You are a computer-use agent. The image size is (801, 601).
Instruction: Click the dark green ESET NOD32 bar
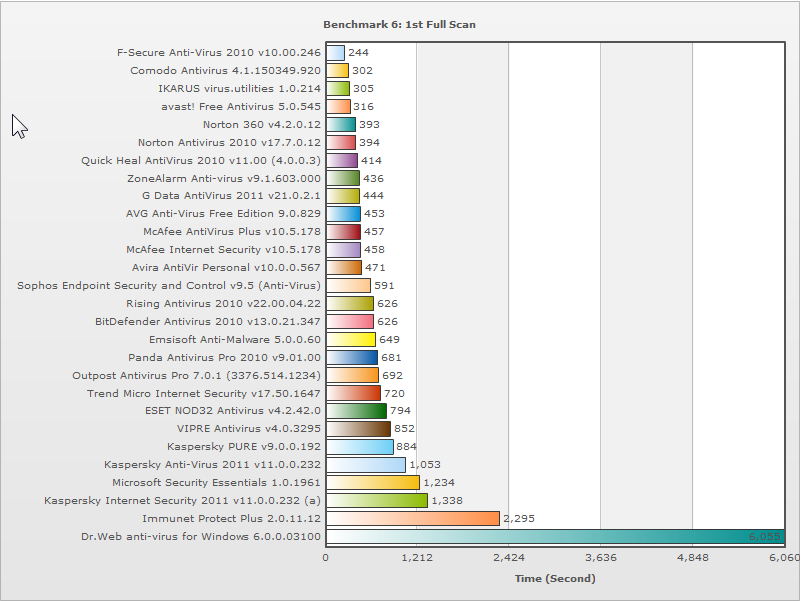(357, 410)
